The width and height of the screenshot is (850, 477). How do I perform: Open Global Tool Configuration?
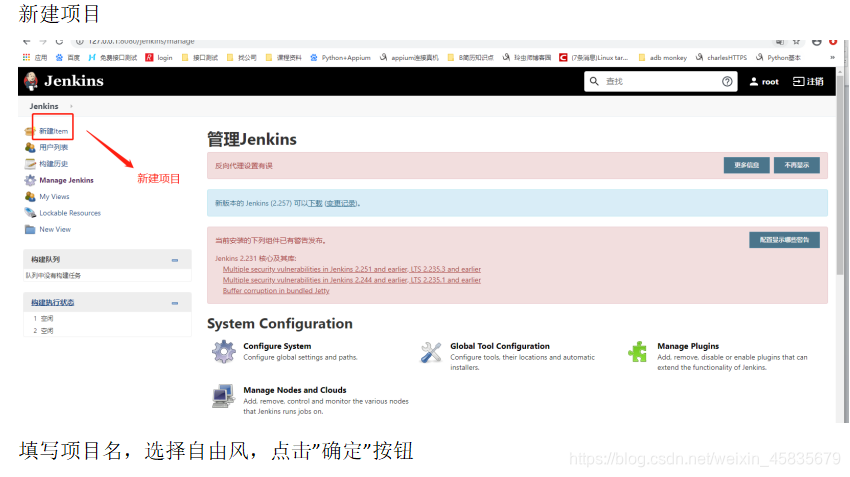(500, 346)
